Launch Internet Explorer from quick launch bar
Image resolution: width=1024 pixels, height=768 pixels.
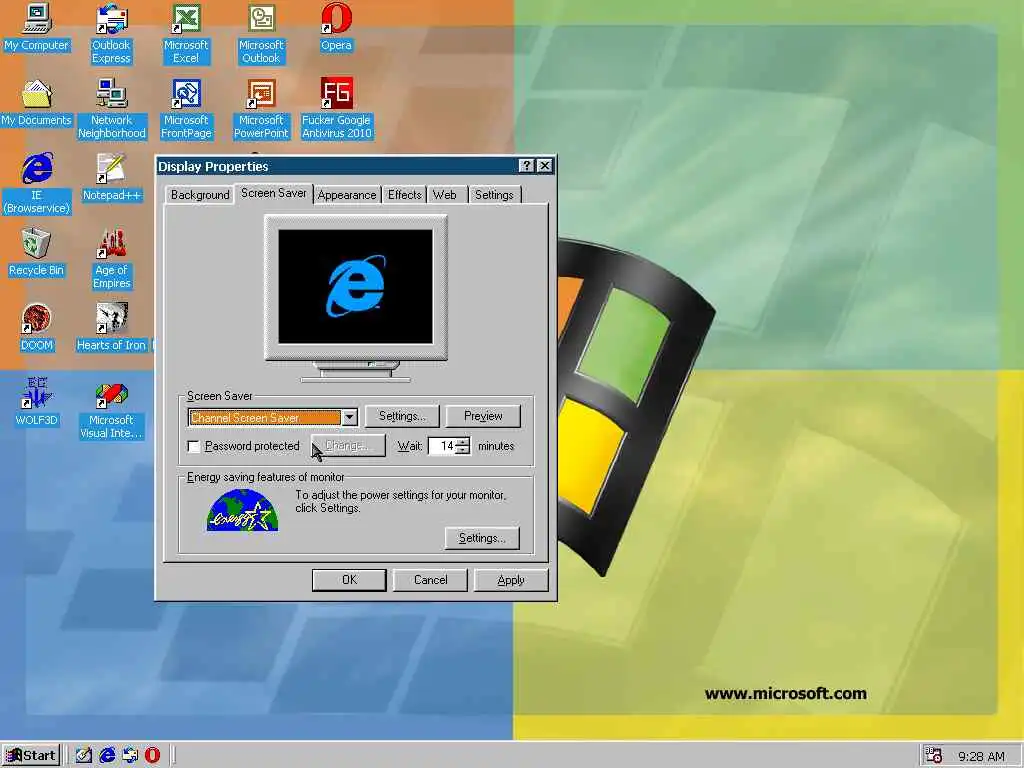point(107,756)
